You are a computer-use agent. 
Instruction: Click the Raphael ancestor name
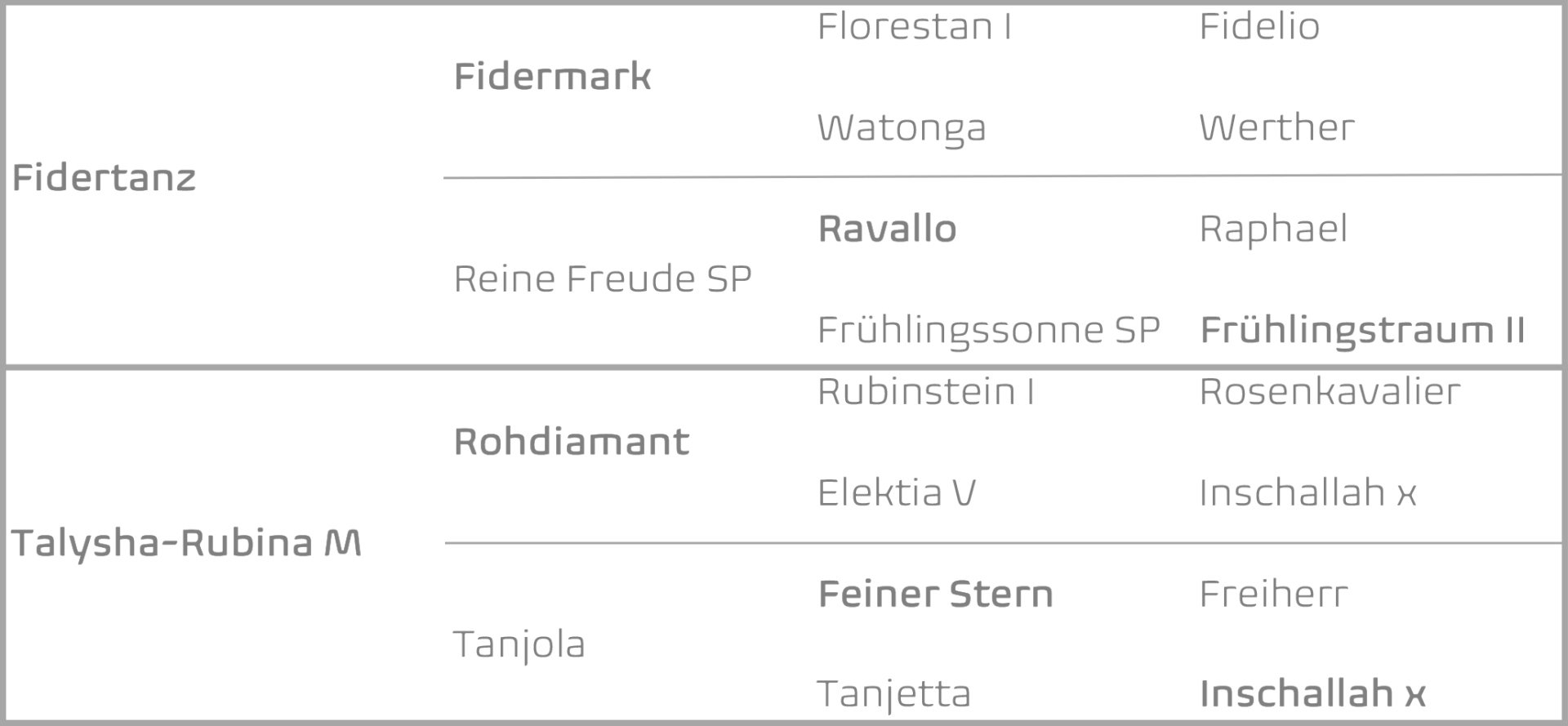coord(1273,229)
